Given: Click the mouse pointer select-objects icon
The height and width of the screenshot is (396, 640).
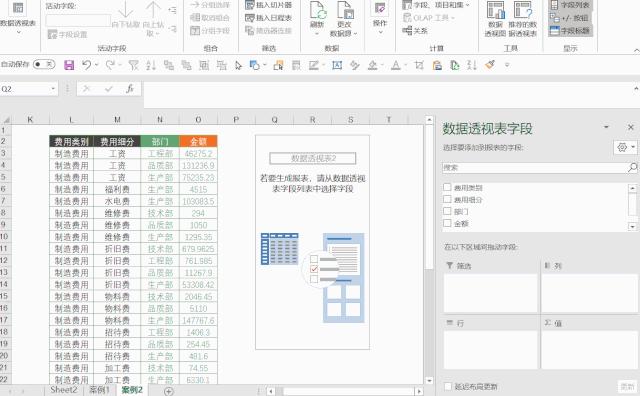Looking at the screenshot, I should [238, 65].
